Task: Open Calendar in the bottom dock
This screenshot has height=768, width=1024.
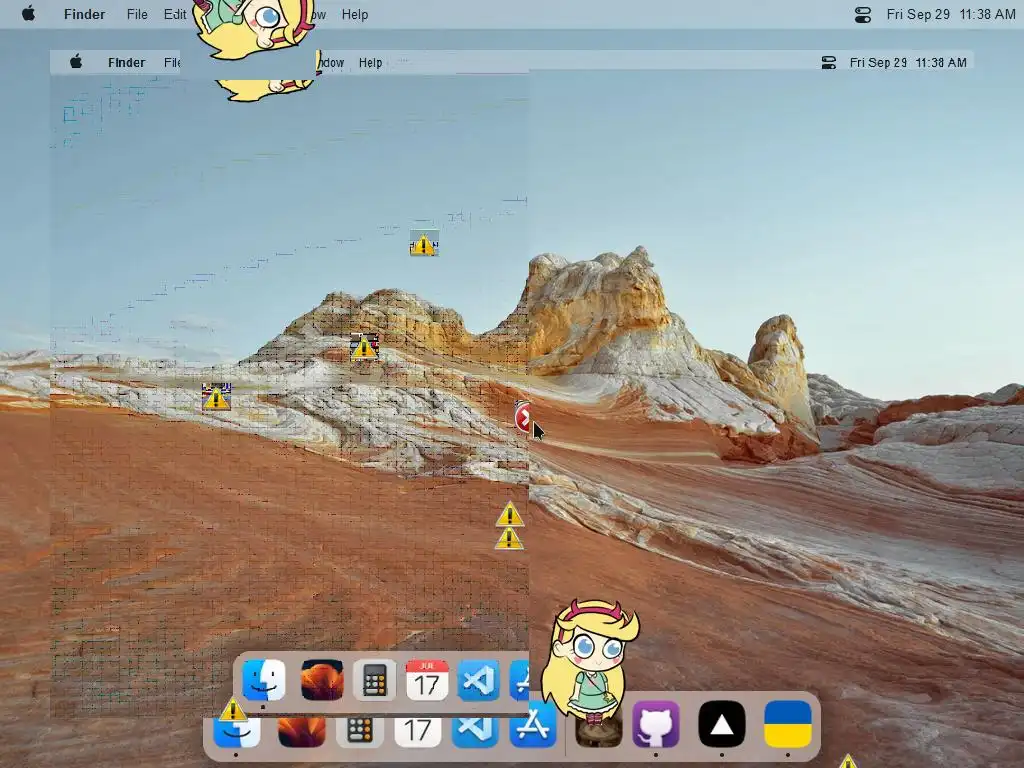Action: pyautogui.click(x=417, y=731)
